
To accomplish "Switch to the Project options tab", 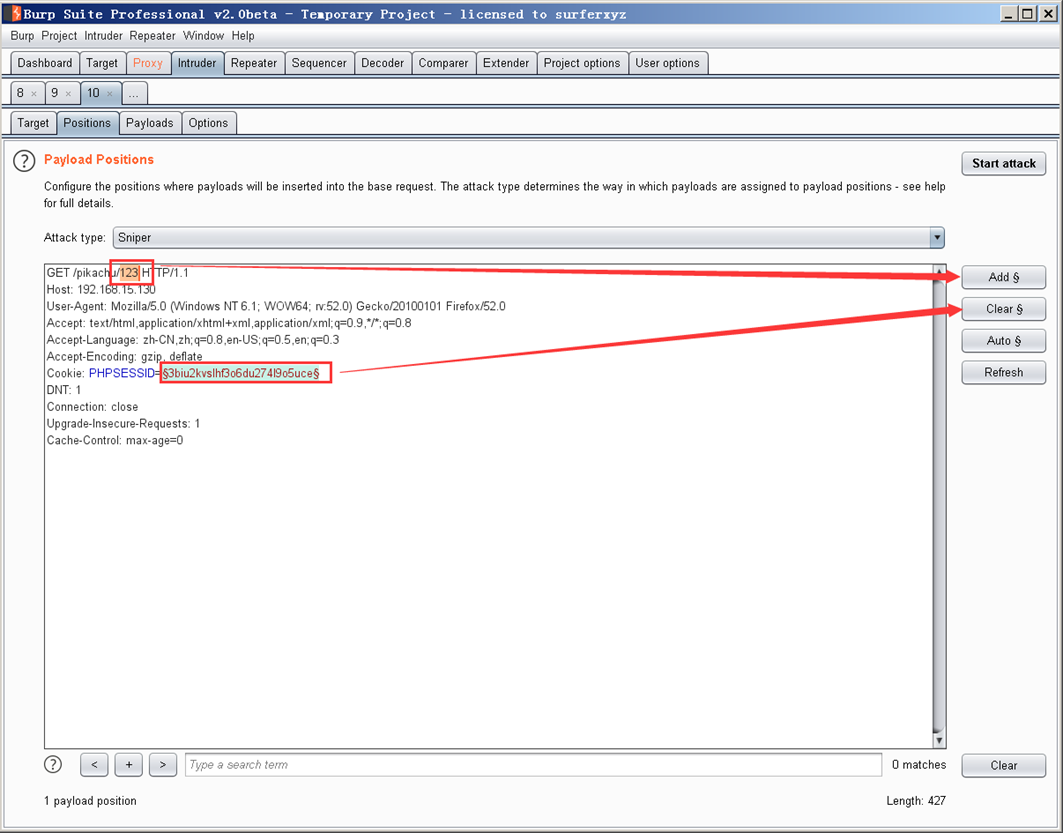I will 582,63.
